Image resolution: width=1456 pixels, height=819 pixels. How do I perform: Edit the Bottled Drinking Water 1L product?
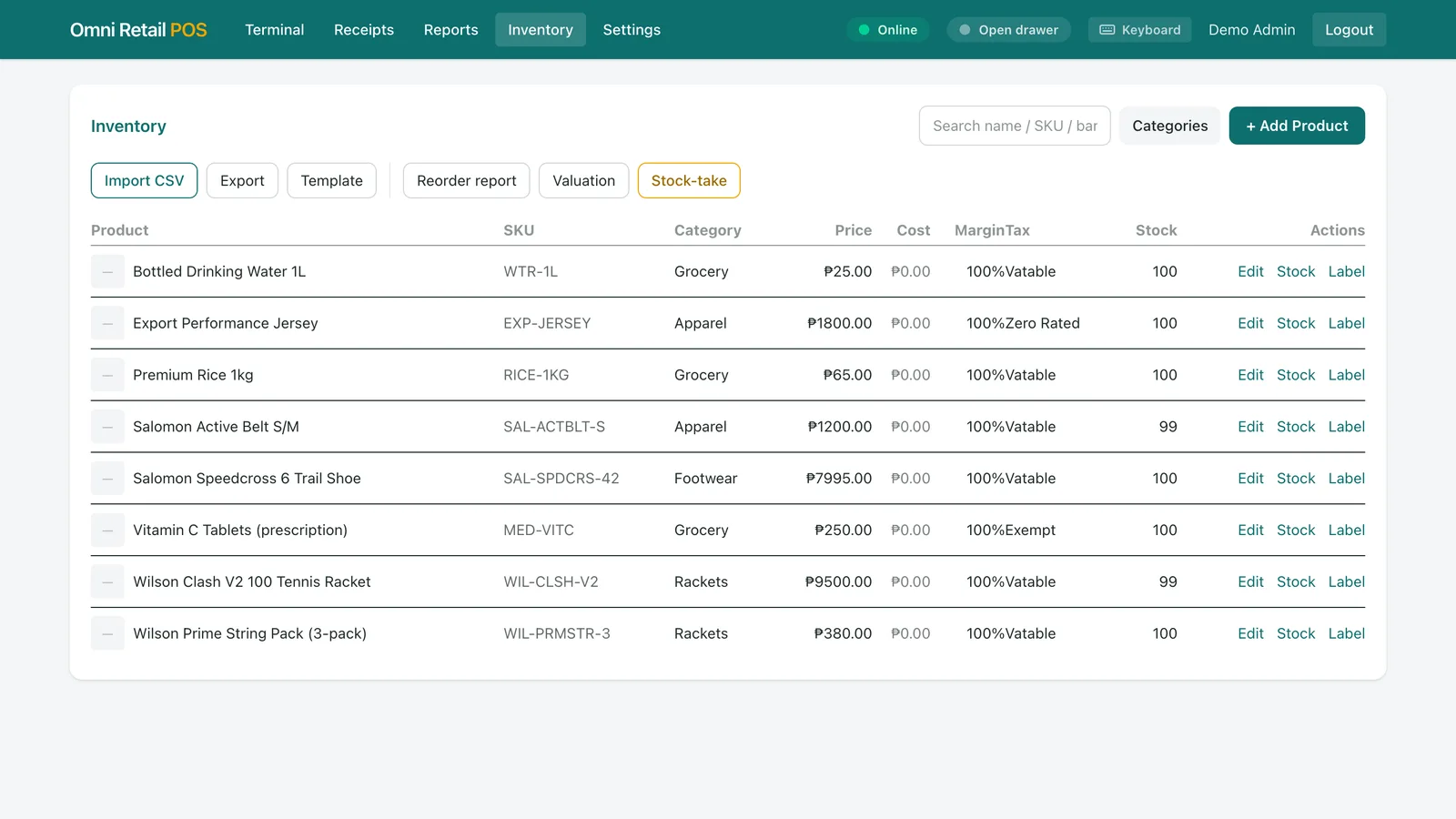(1250, 271)
